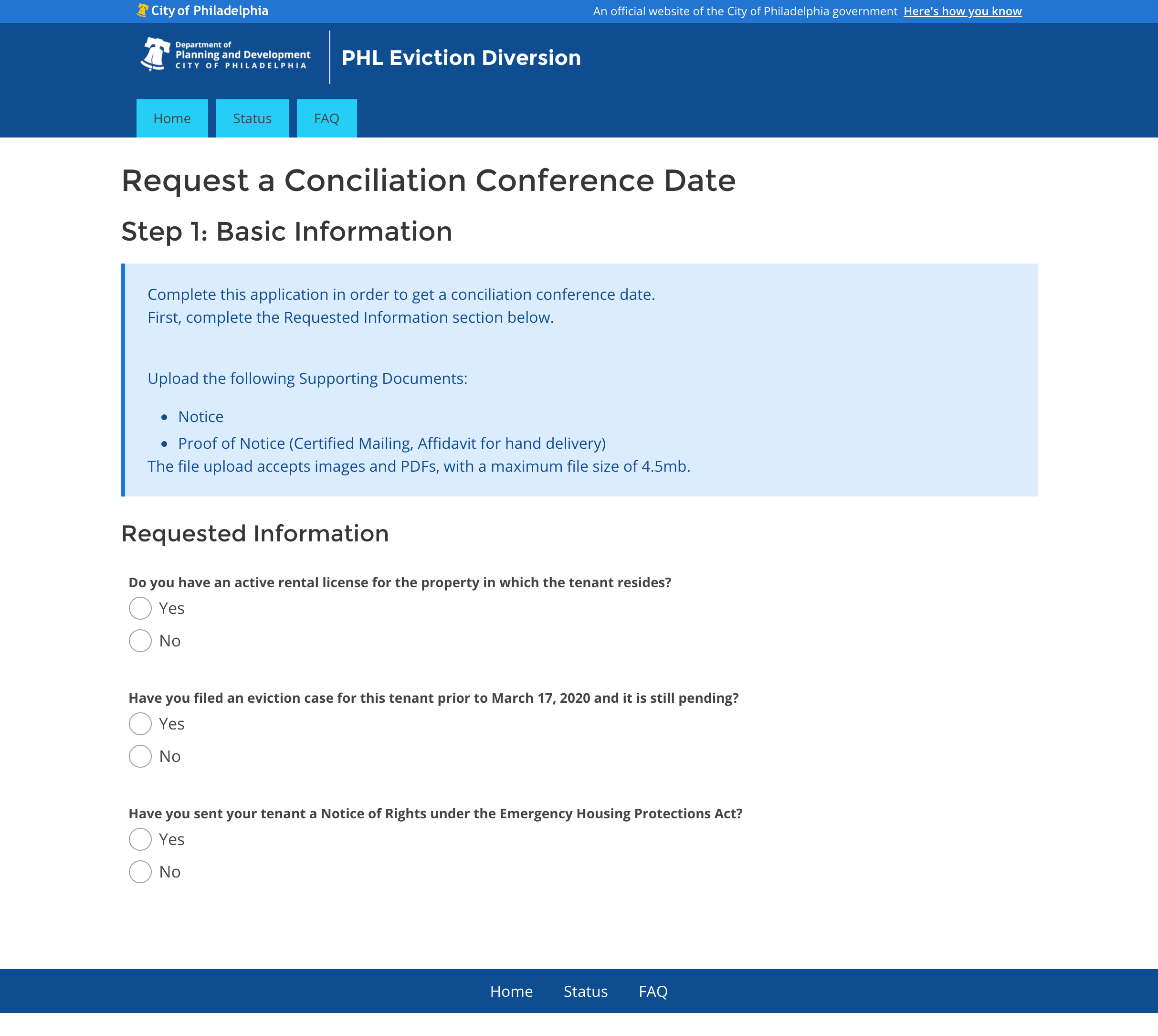This screenshot has height=1036, width=1158.
Task: Open "Here's how you know" link
Action: coord(962,11)
